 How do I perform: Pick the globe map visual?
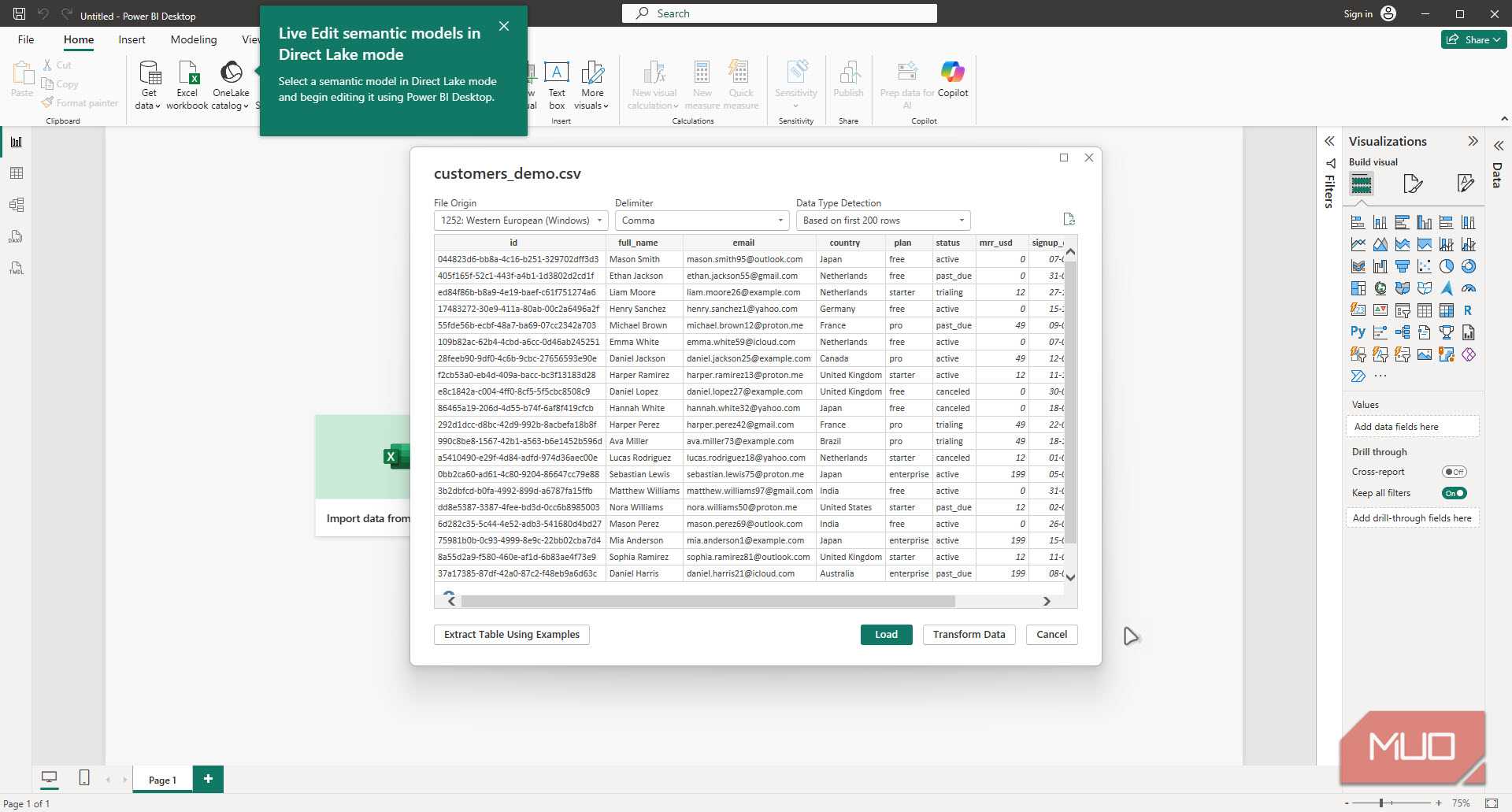(x=1380, y=289)
